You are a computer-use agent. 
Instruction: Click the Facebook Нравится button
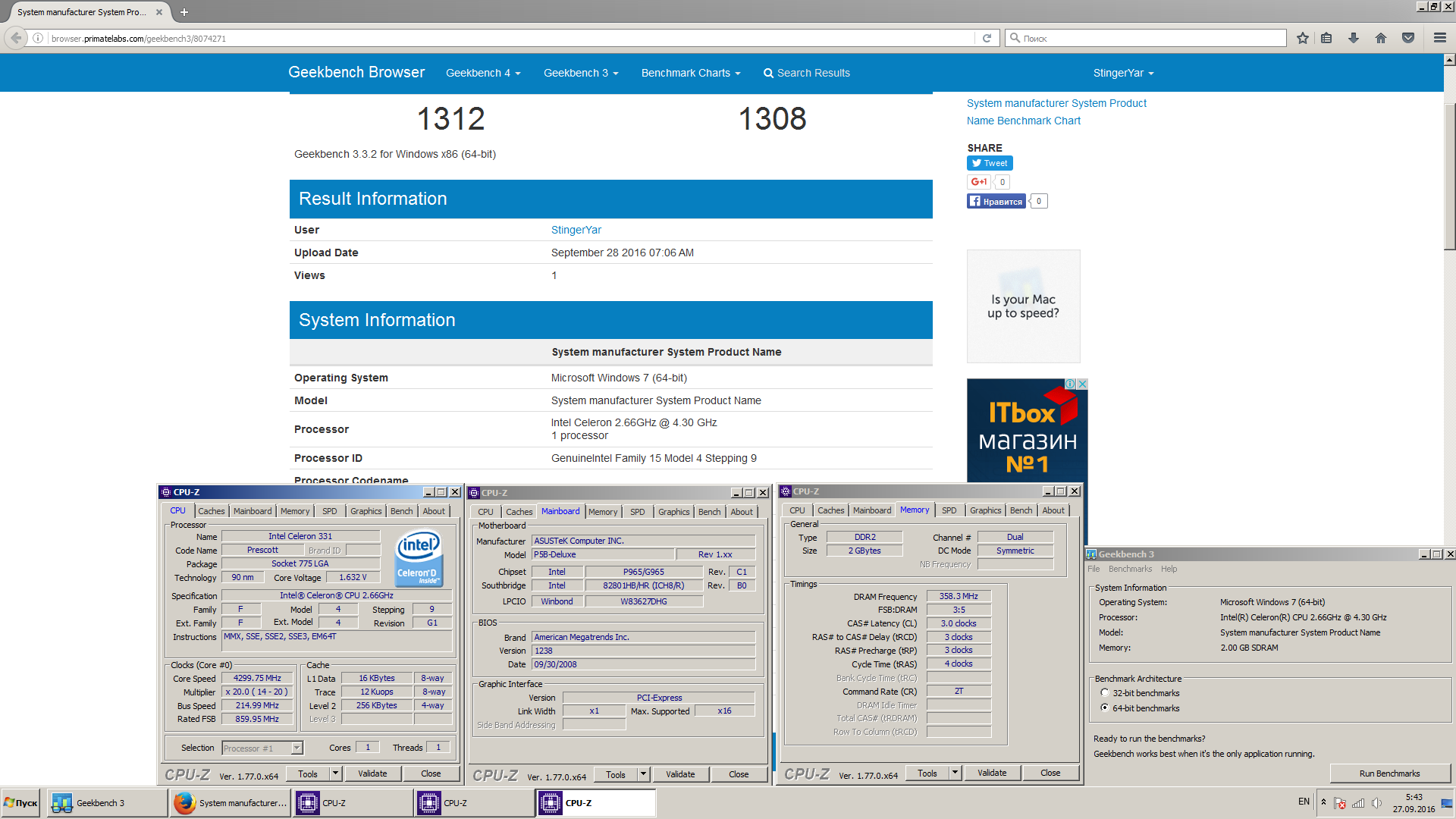996,201
